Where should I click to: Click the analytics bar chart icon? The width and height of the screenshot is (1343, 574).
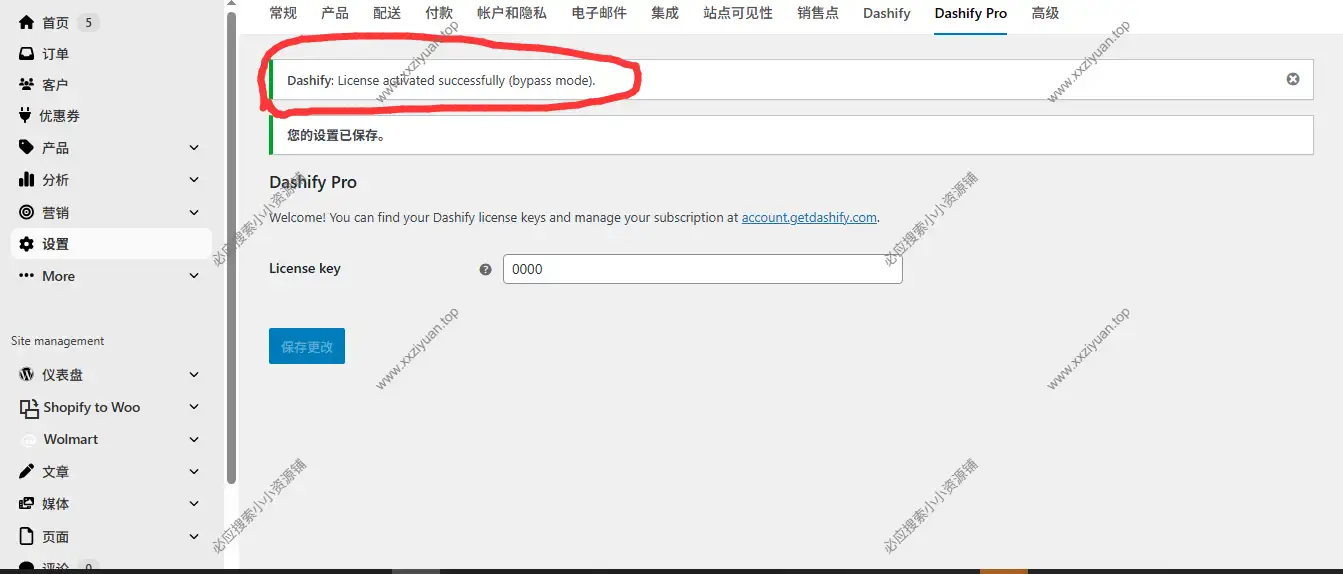(x=27, y=180)
